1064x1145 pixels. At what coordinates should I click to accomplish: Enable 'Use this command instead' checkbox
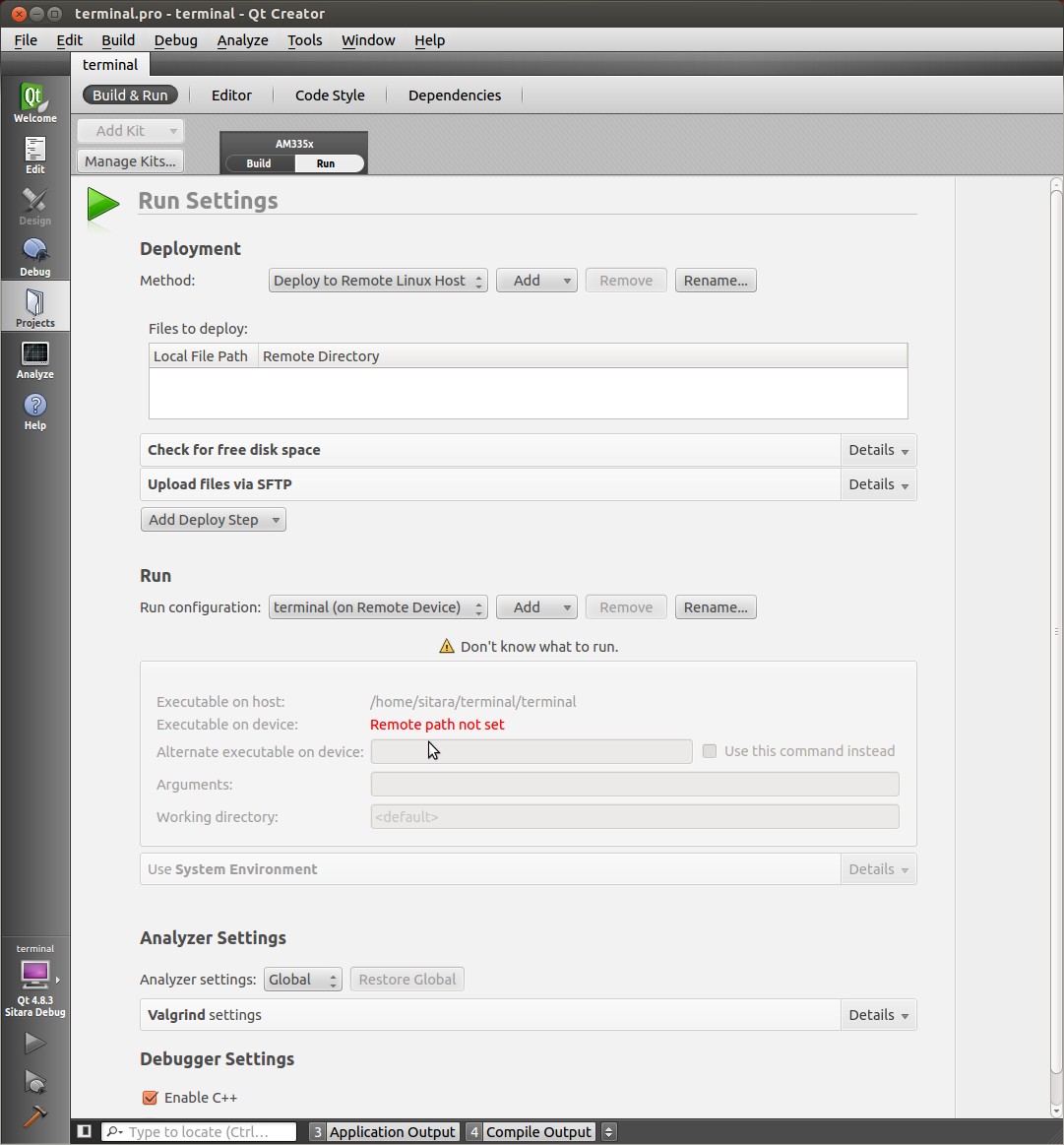[709, 750]
